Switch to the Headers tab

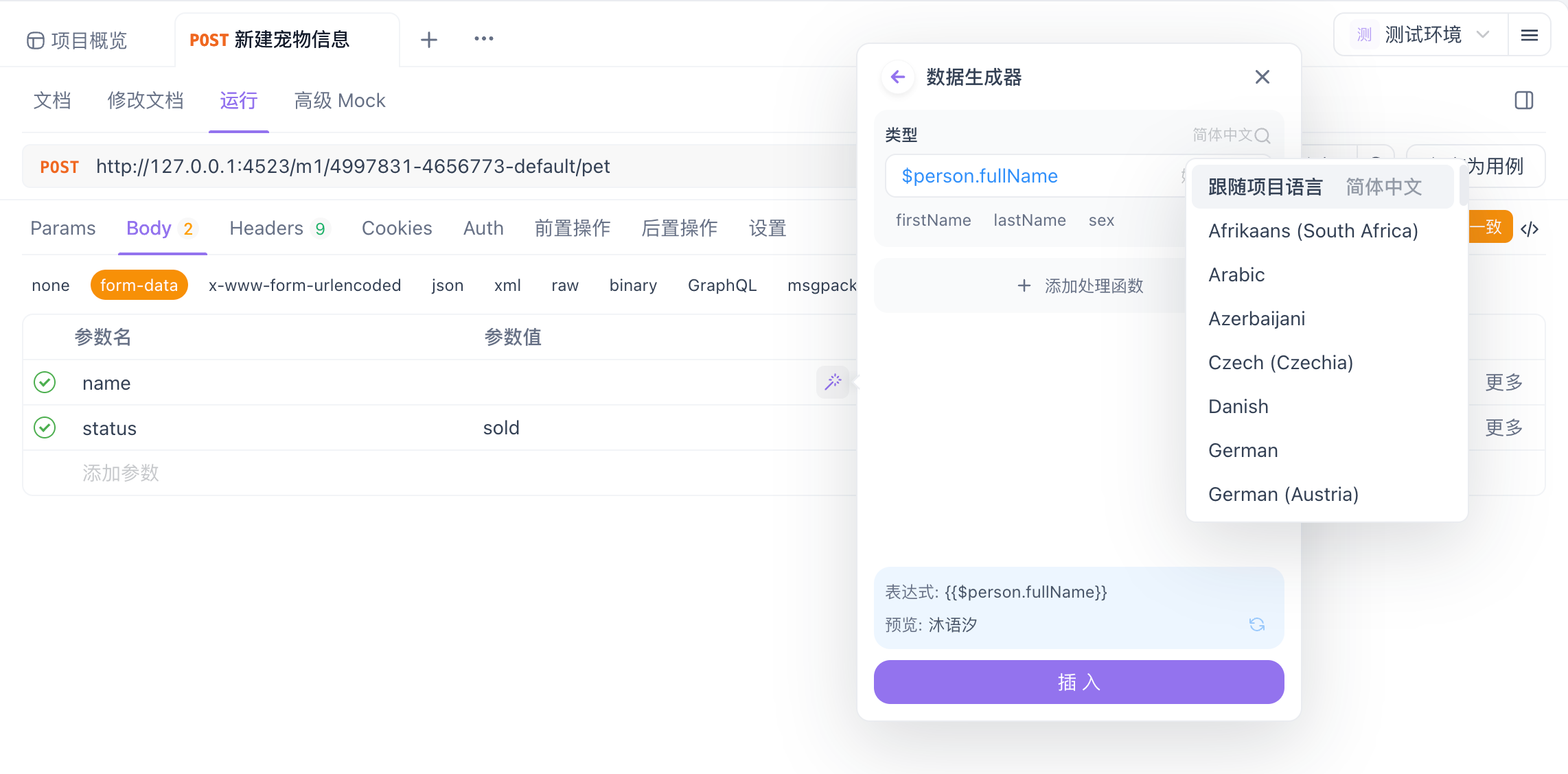(x=267, y=228)
